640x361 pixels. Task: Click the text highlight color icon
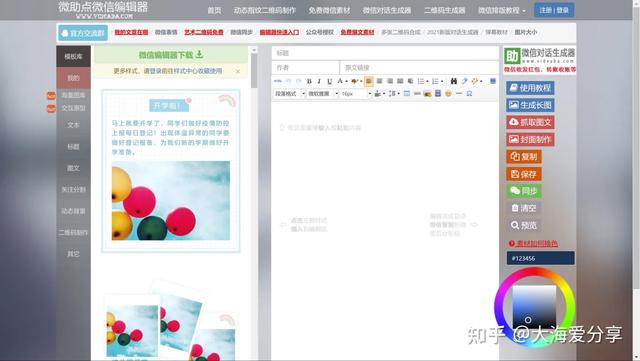pos(354,81)
